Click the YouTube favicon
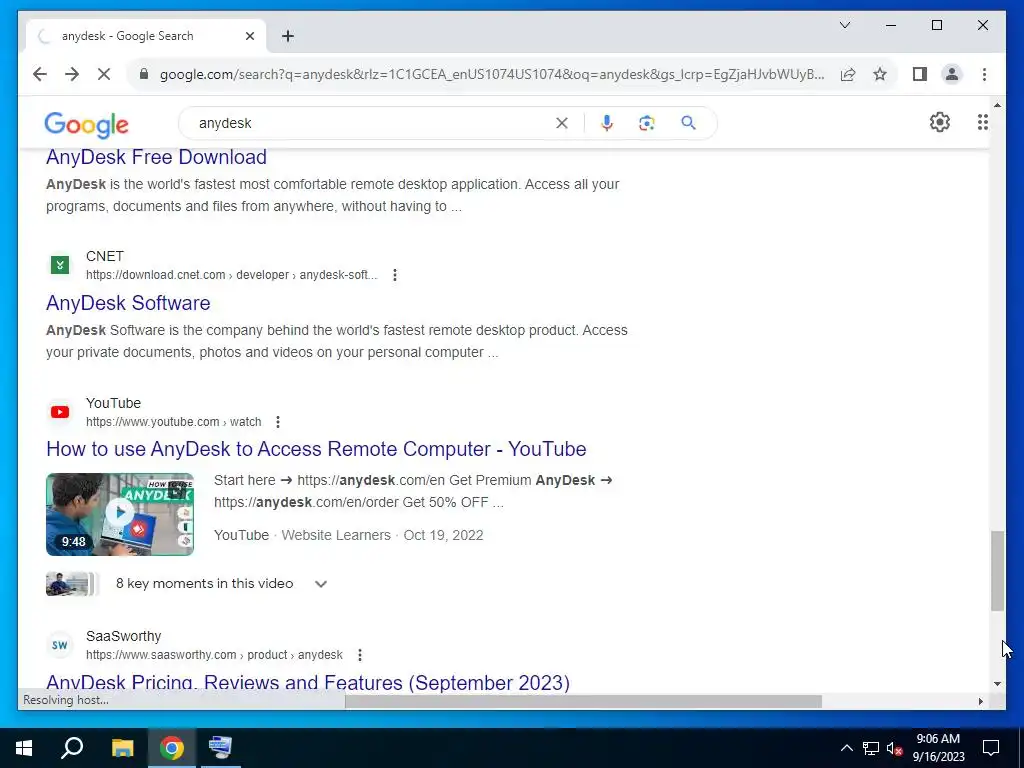This screenshot has width=1024, height=768. 59,412
